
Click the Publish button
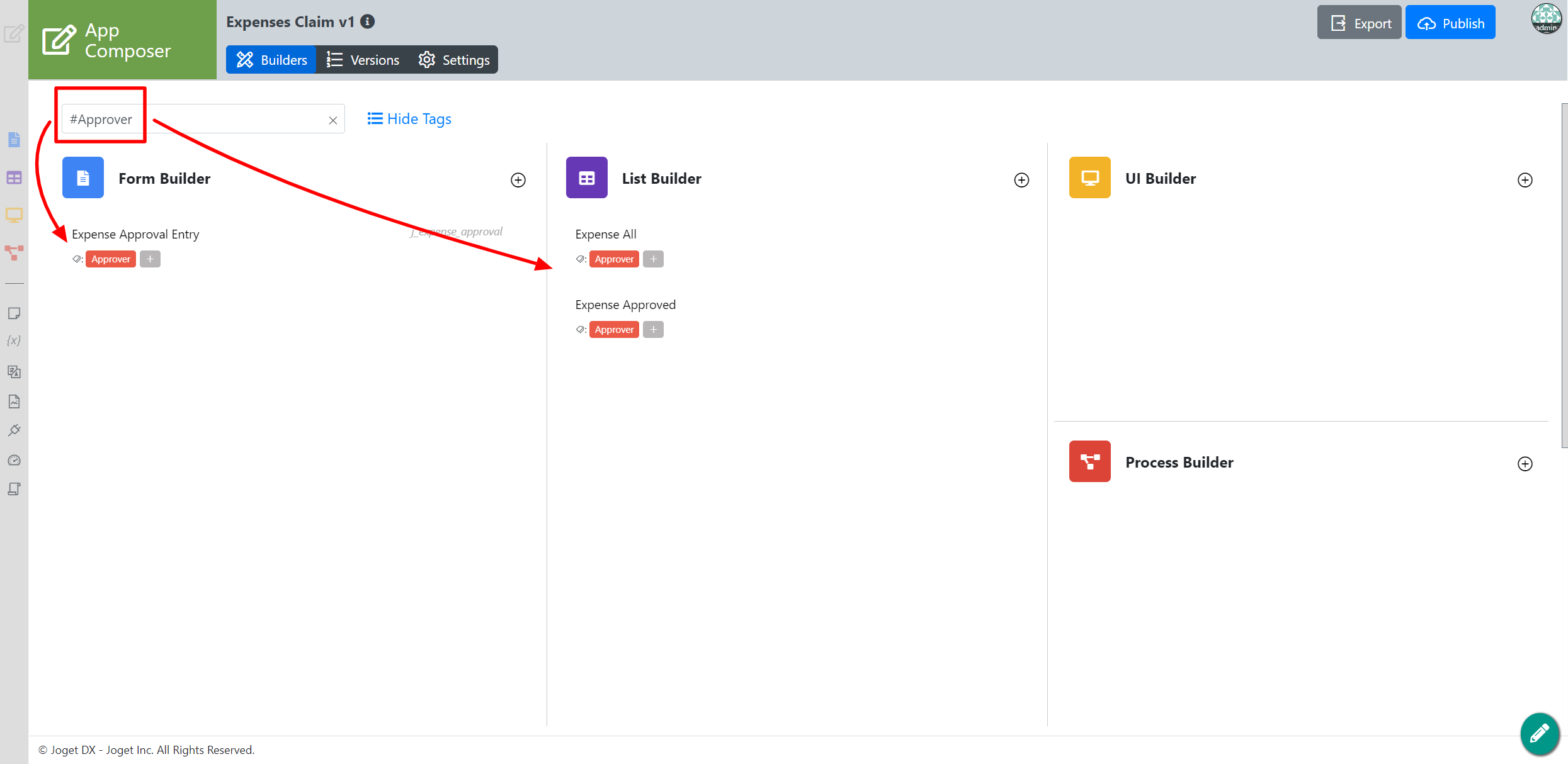point(1450,23)
